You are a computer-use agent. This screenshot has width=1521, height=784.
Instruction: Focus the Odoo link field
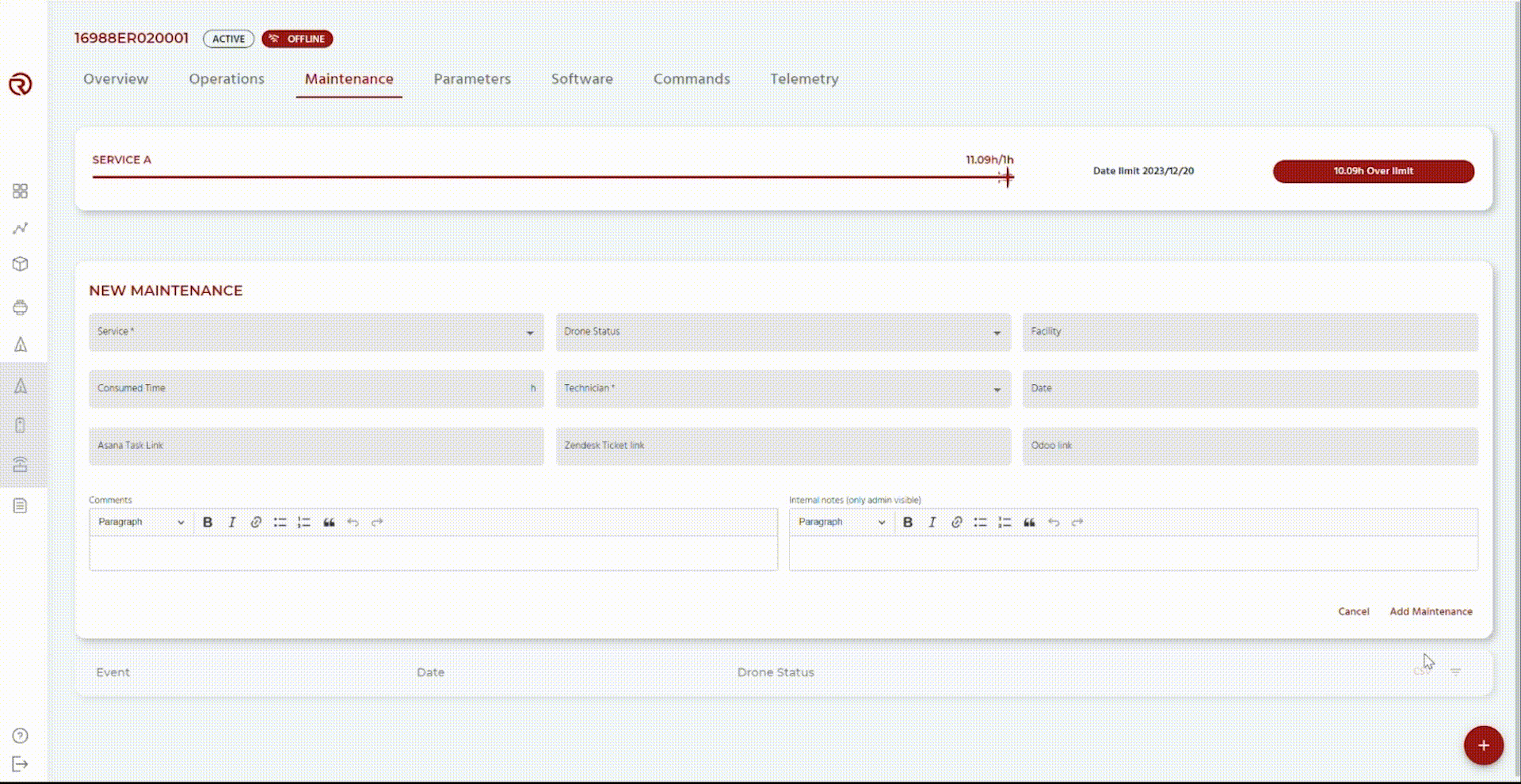[1250, 446]
